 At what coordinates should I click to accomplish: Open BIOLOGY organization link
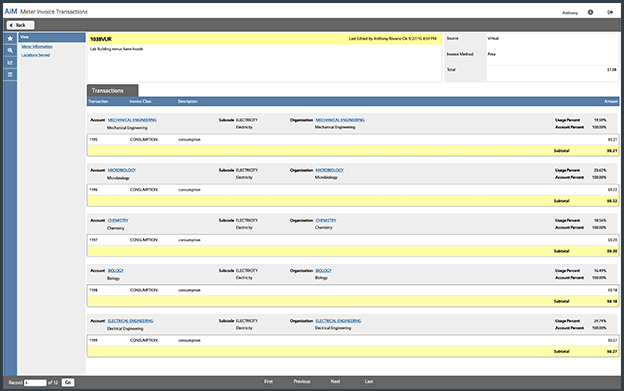click(324, 270)
